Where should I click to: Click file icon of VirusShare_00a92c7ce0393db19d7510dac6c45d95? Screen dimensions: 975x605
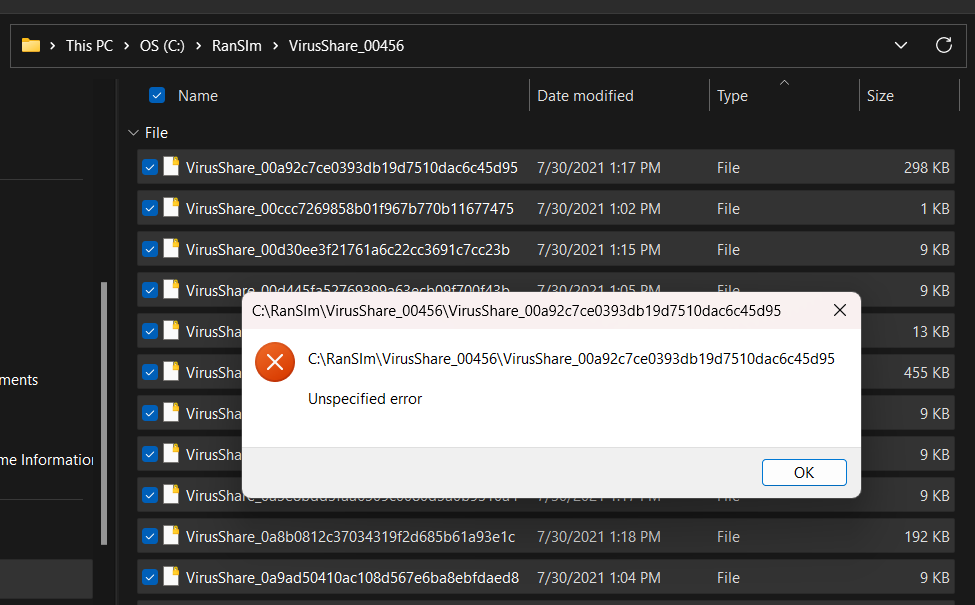171,167
